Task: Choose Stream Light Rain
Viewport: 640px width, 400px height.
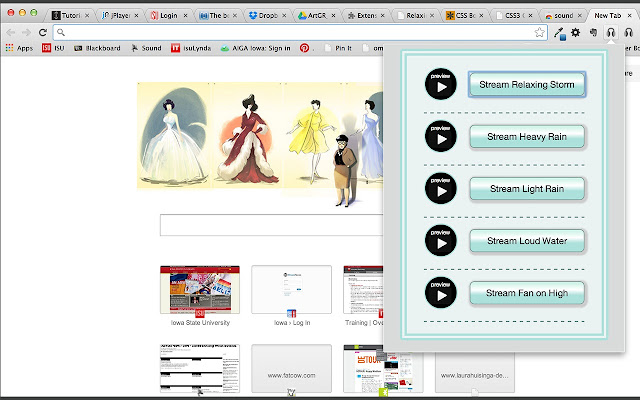Action: [x=527, y=189]
